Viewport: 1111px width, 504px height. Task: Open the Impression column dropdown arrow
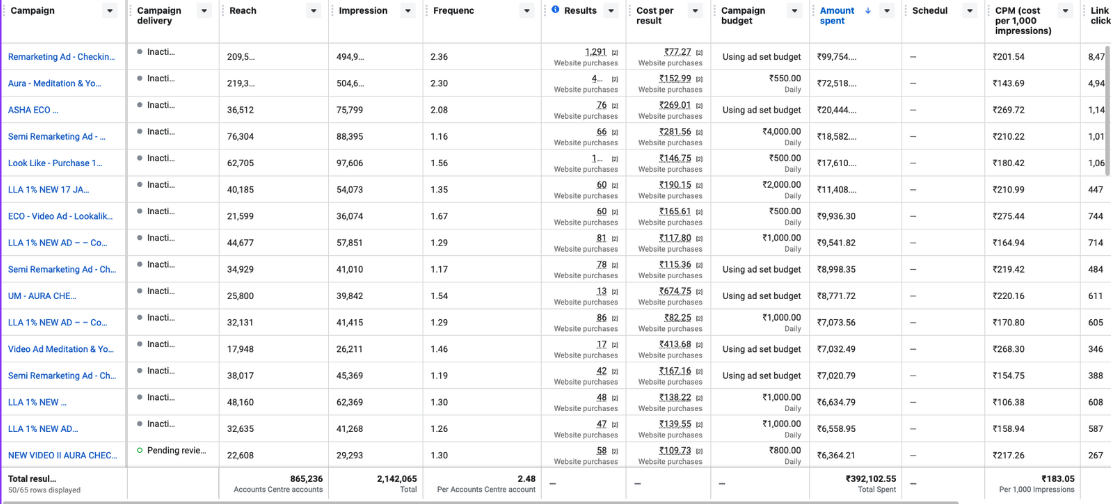tap(407, 11)
